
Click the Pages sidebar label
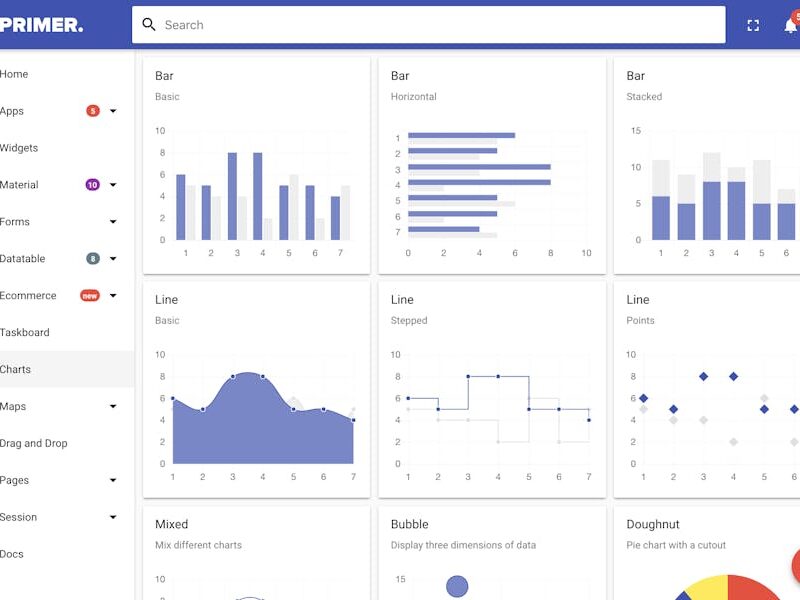[x=14, y=480]
